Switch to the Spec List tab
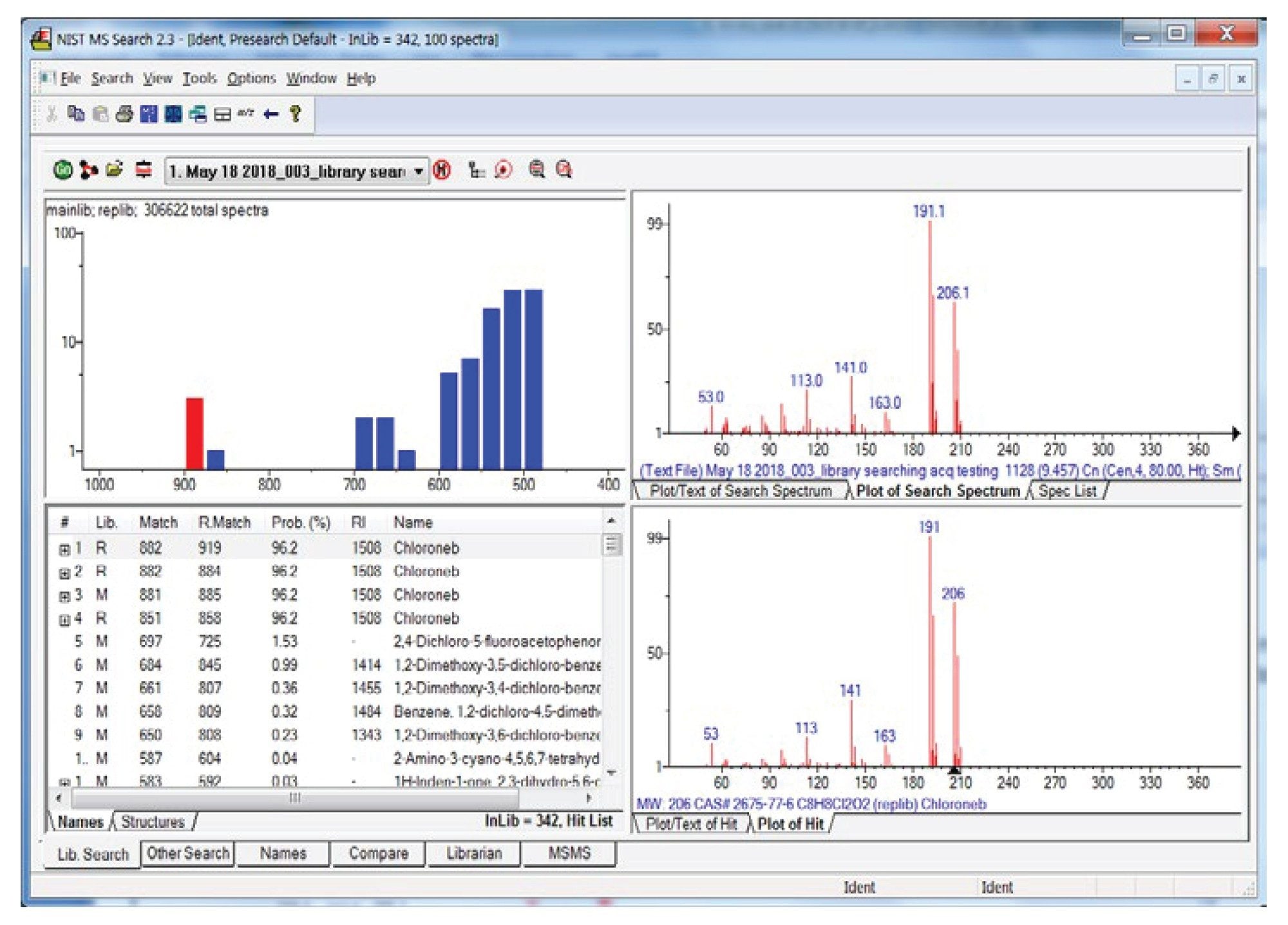1288x925 pixels. pyautogui.click(x=1067, y=491)
